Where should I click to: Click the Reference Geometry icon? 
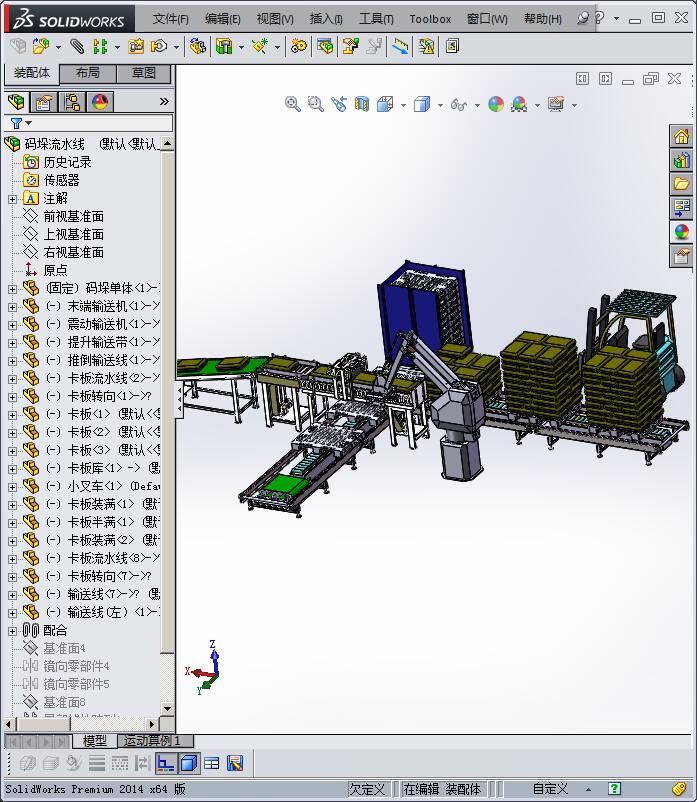[260, 47]
